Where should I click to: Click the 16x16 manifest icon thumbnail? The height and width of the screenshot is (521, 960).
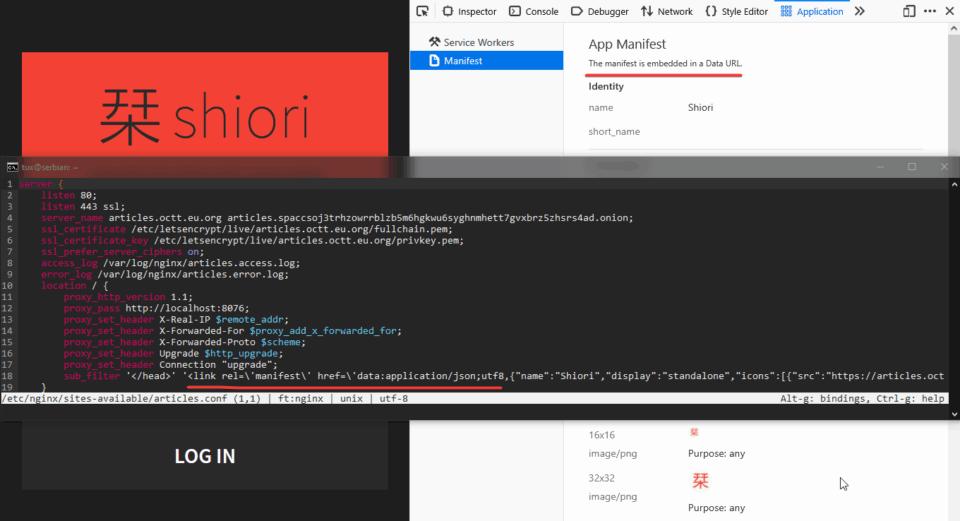(694, 432)
